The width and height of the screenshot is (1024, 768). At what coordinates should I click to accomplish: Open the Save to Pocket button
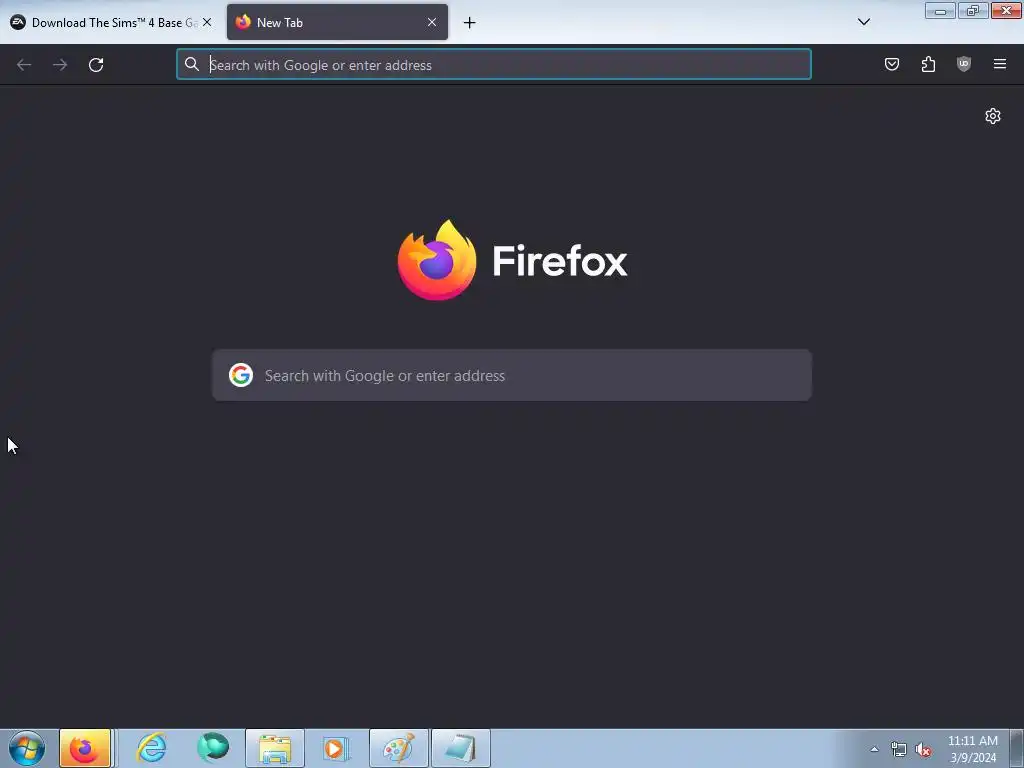tap(892, 64)
